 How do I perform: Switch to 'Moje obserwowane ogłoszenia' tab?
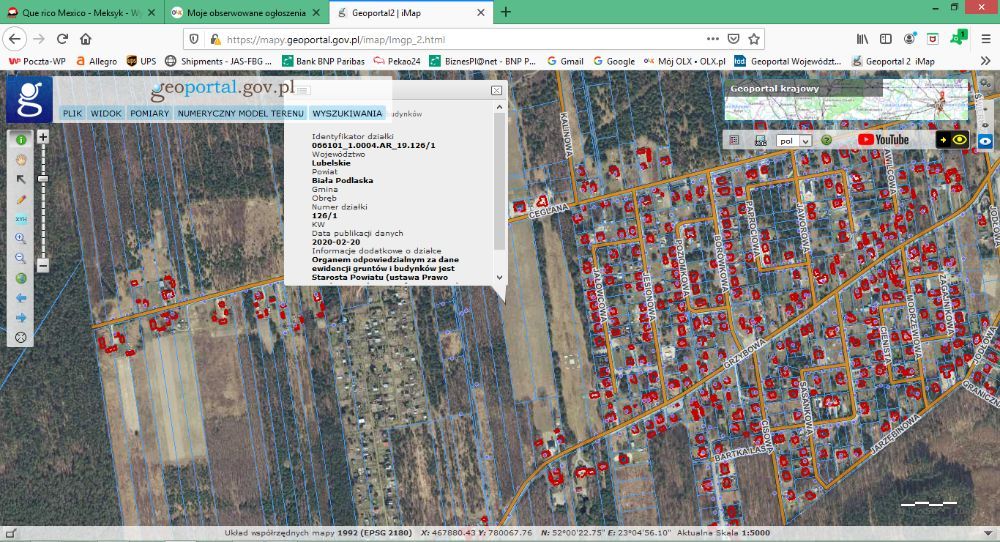[246, 13]
